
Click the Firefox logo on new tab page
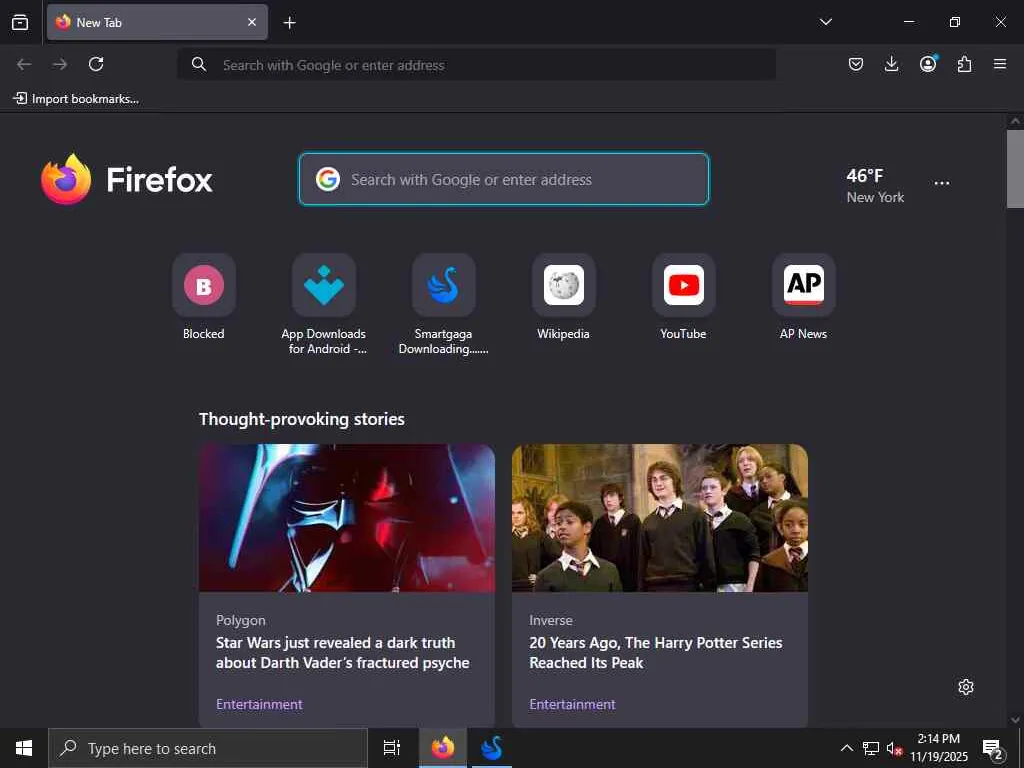[x=127, y=179]
